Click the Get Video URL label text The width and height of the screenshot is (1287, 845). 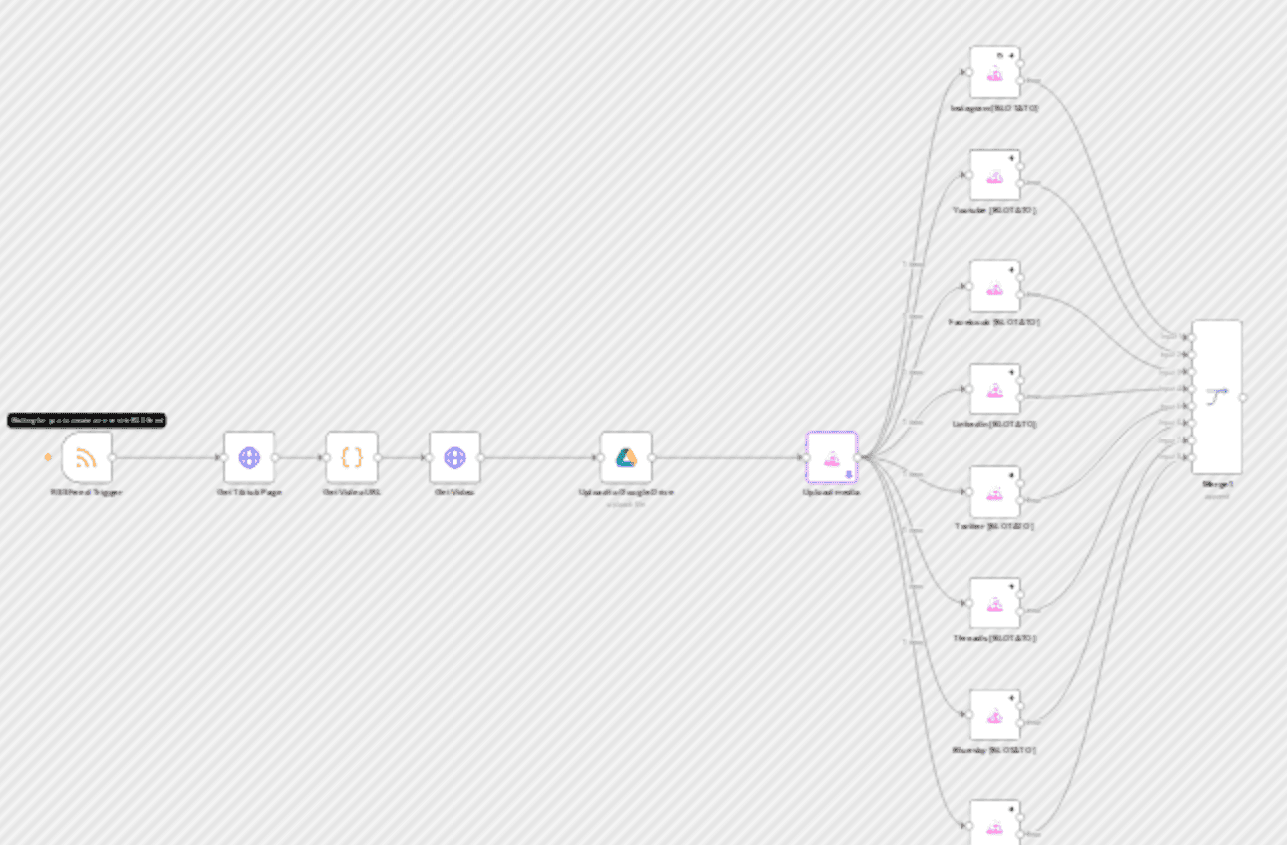(352, 492)
